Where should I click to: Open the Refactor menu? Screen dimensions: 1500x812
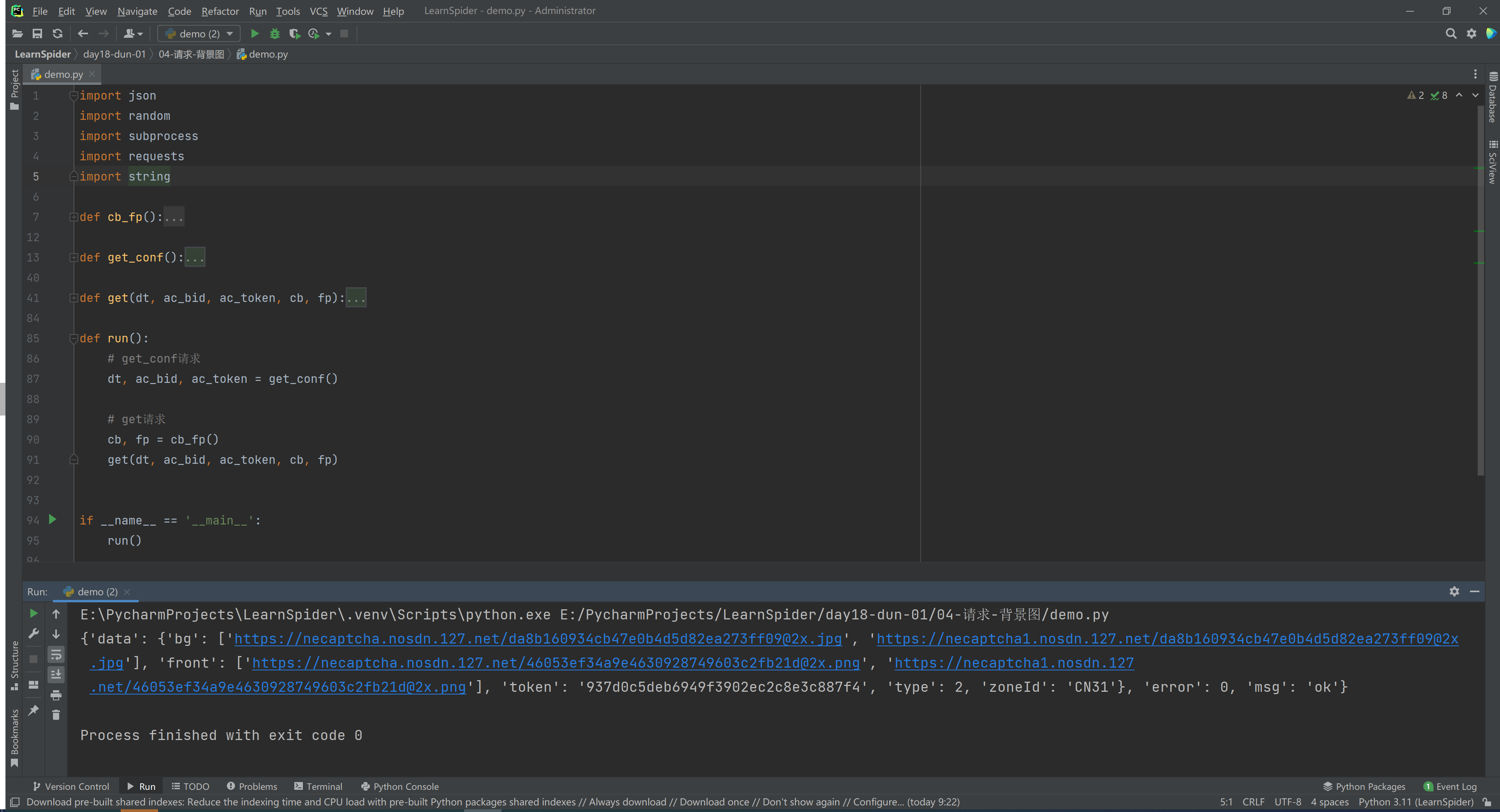[220, 11]
